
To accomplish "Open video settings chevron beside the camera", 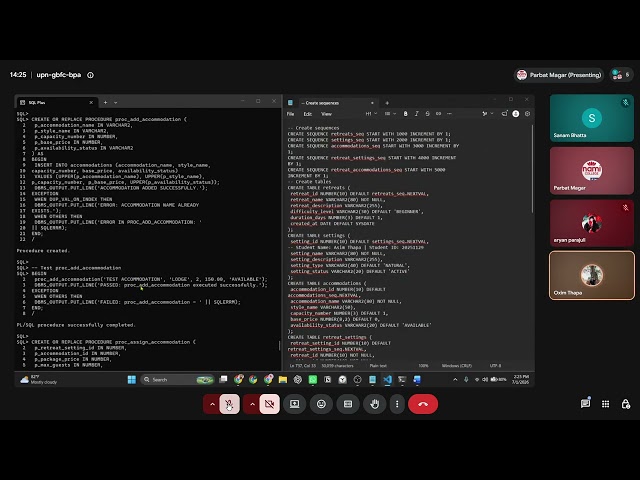I will pyautogui.click(x=252, y=404).
